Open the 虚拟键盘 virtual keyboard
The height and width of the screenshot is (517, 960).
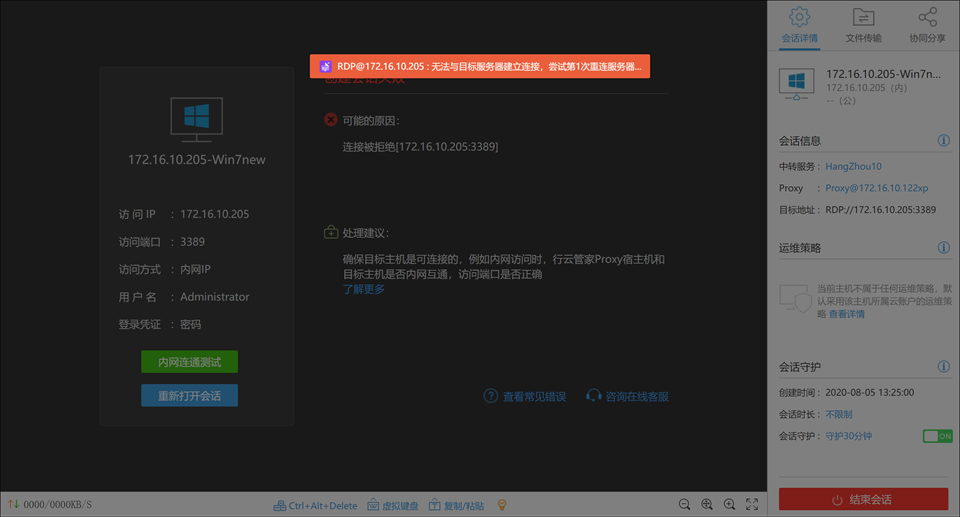point(393,506)
